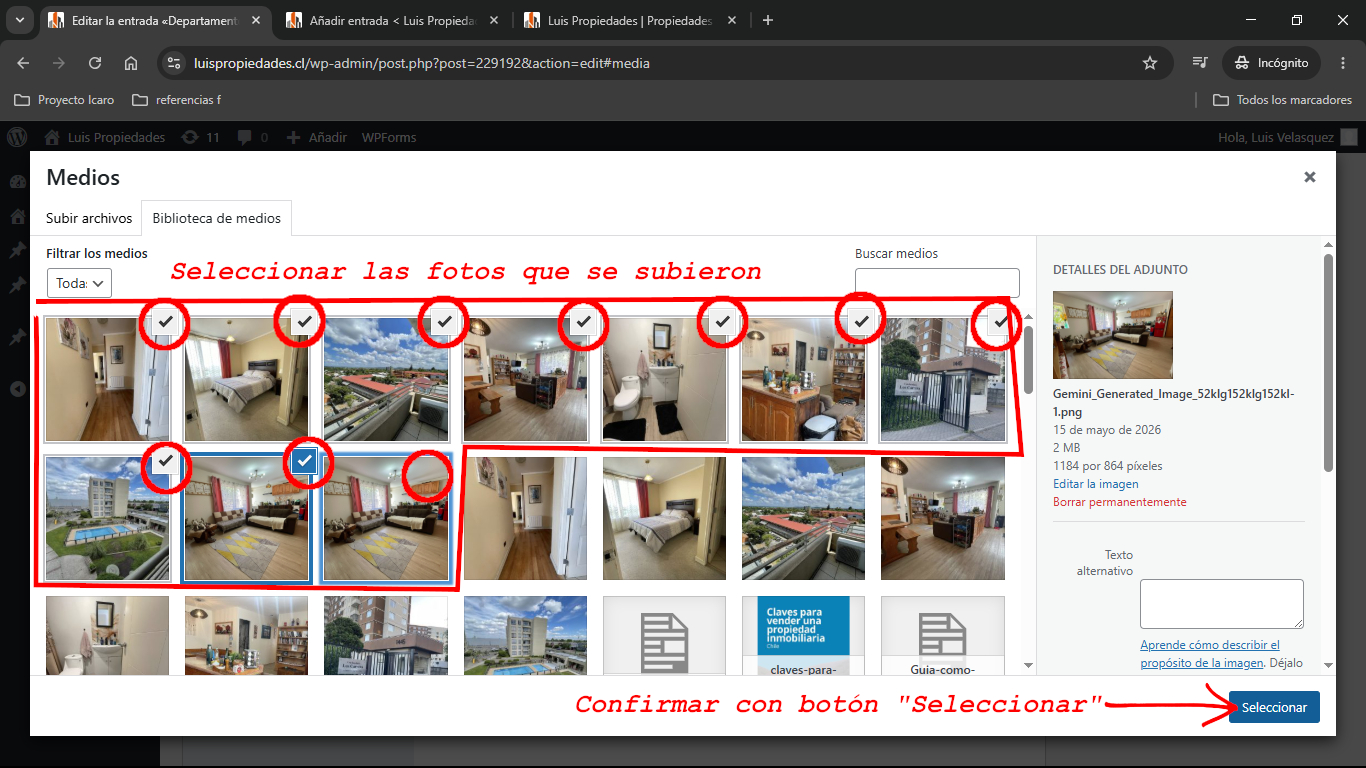Screen dimensions: 1366x768
Task: Switch to the Subir archivos tab
Action: tap(89, 218)
